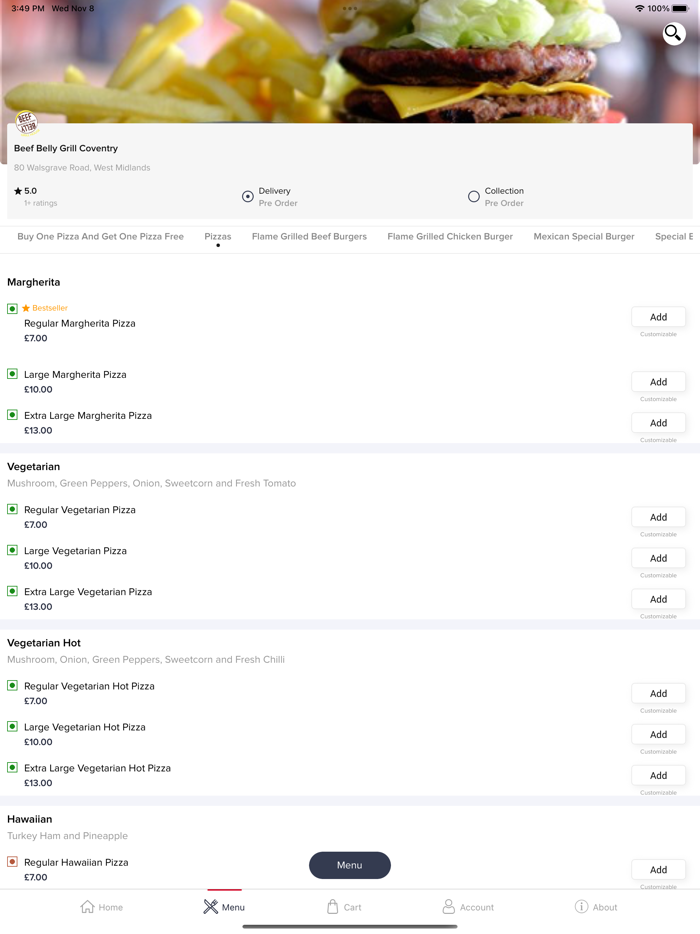Tap the 'Beef Belly Grill Coventry' title

pos(66,148)
